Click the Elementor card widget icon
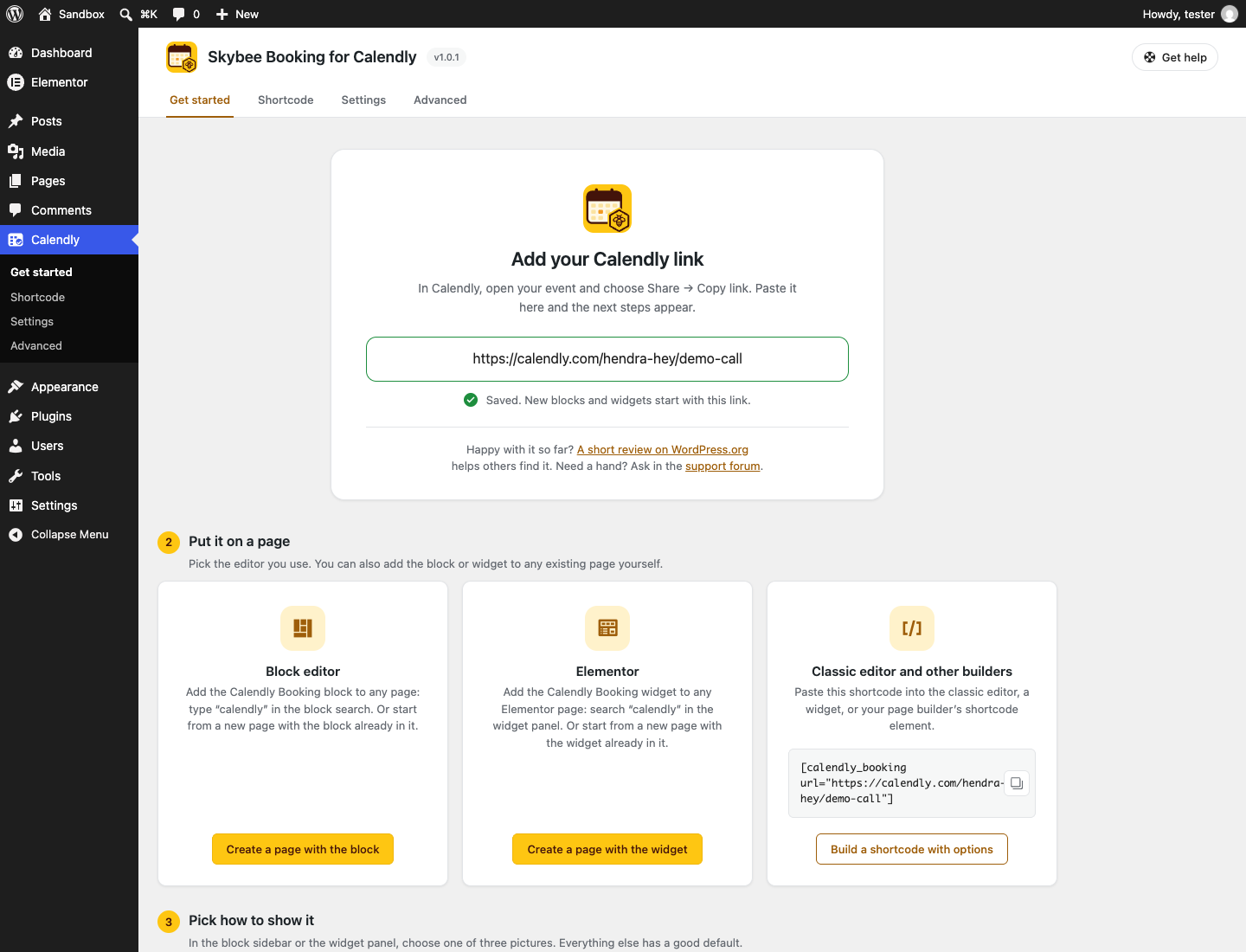The image size is (1246, 952). click(607, 628)
